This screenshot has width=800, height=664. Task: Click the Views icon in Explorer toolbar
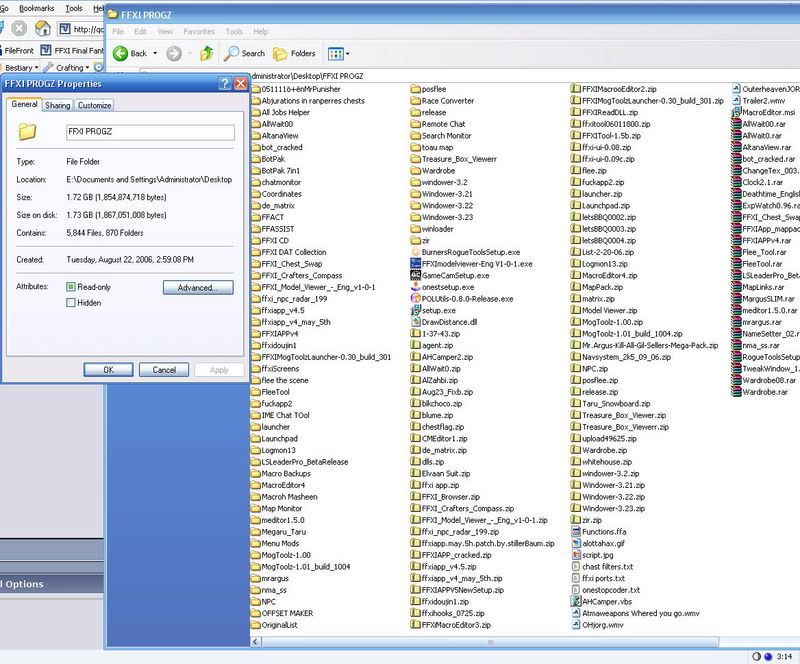coord(336,54)
